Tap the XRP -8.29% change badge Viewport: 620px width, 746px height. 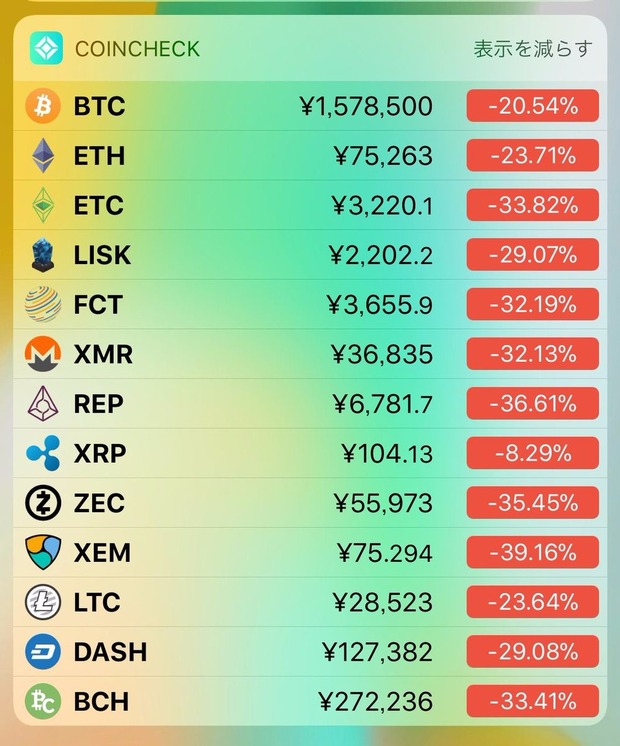pos(532,453)
